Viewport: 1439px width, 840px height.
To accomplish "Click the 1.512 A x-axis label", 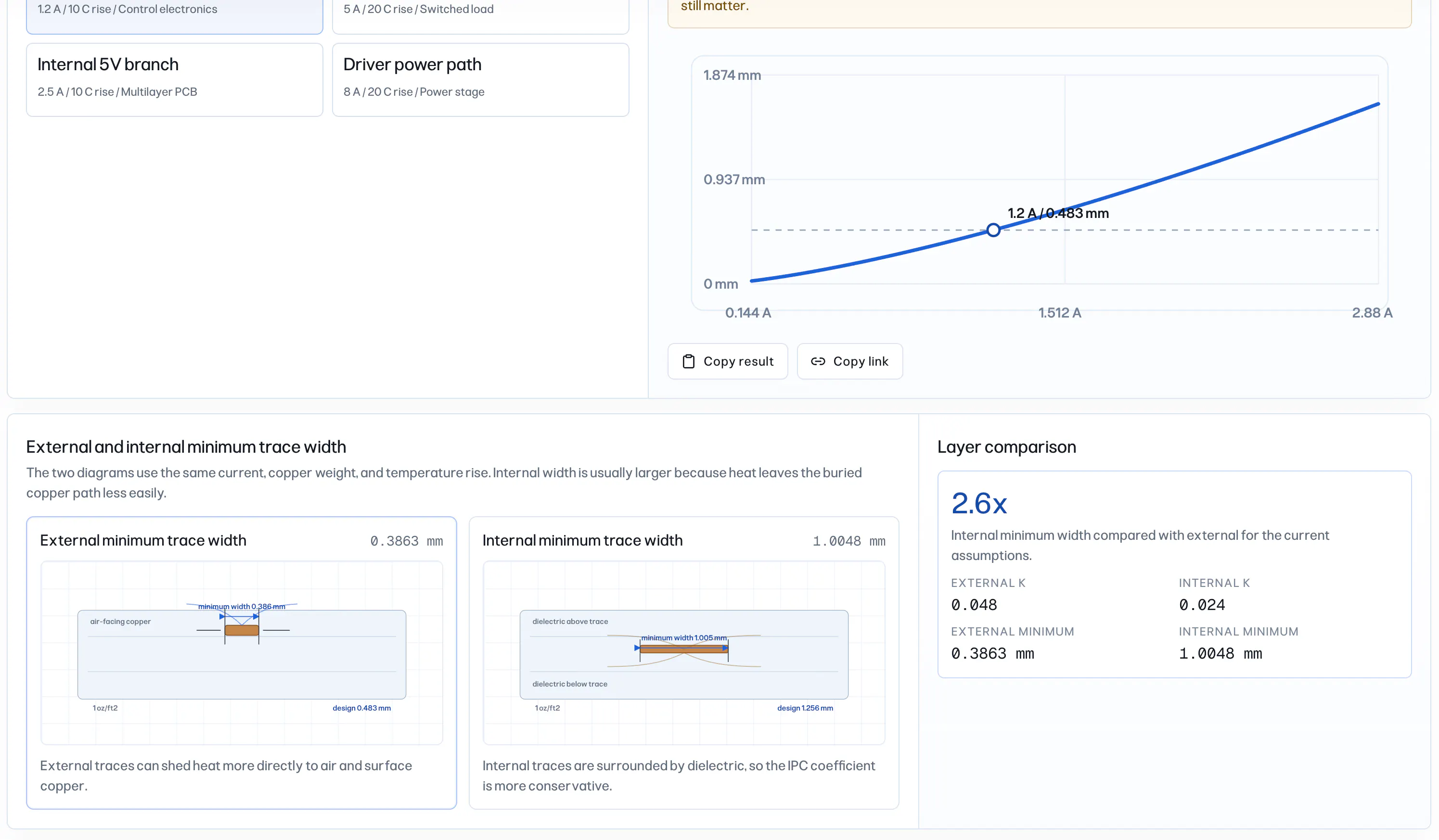I will 1059,313.
